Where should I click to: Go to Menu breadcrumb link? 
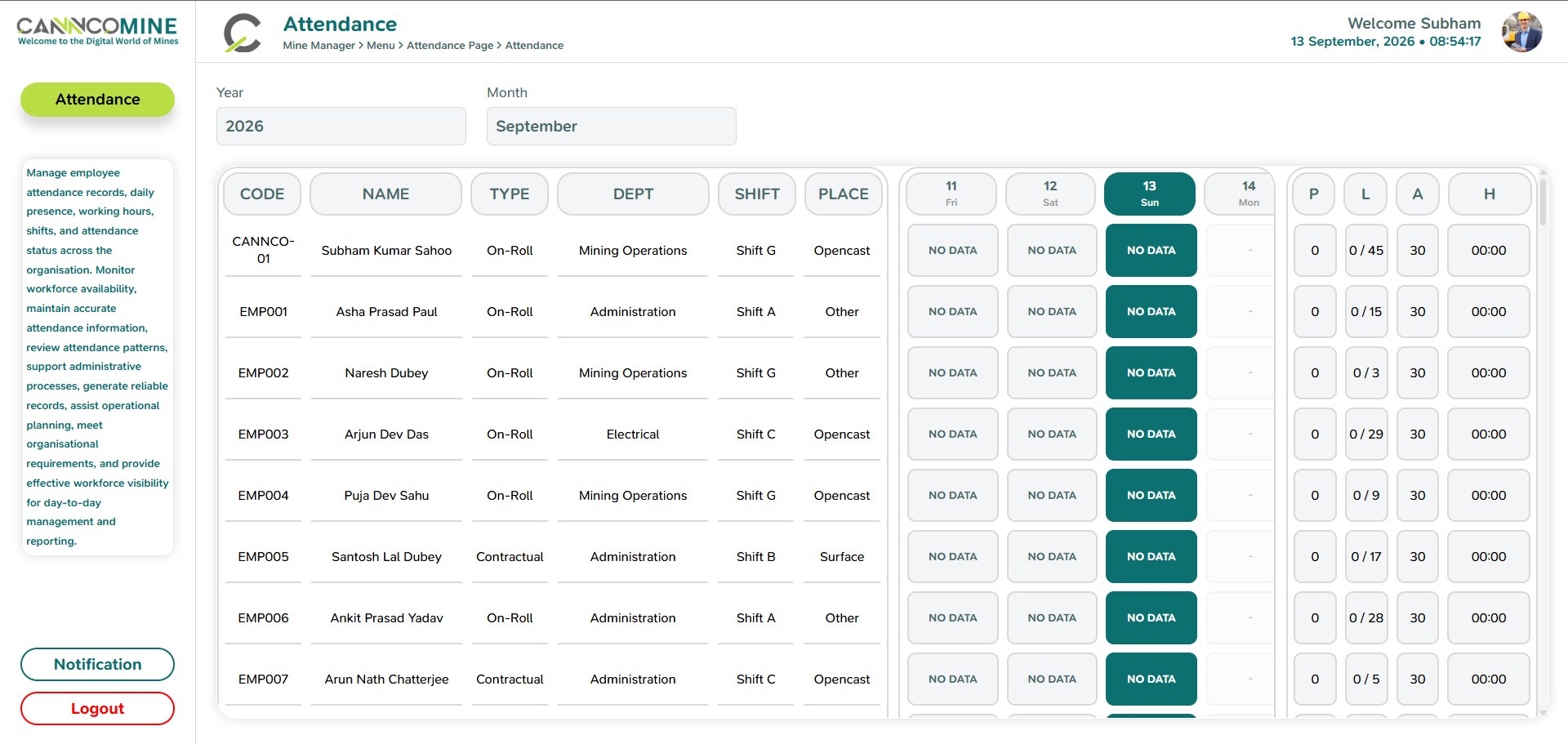point(381,46)
